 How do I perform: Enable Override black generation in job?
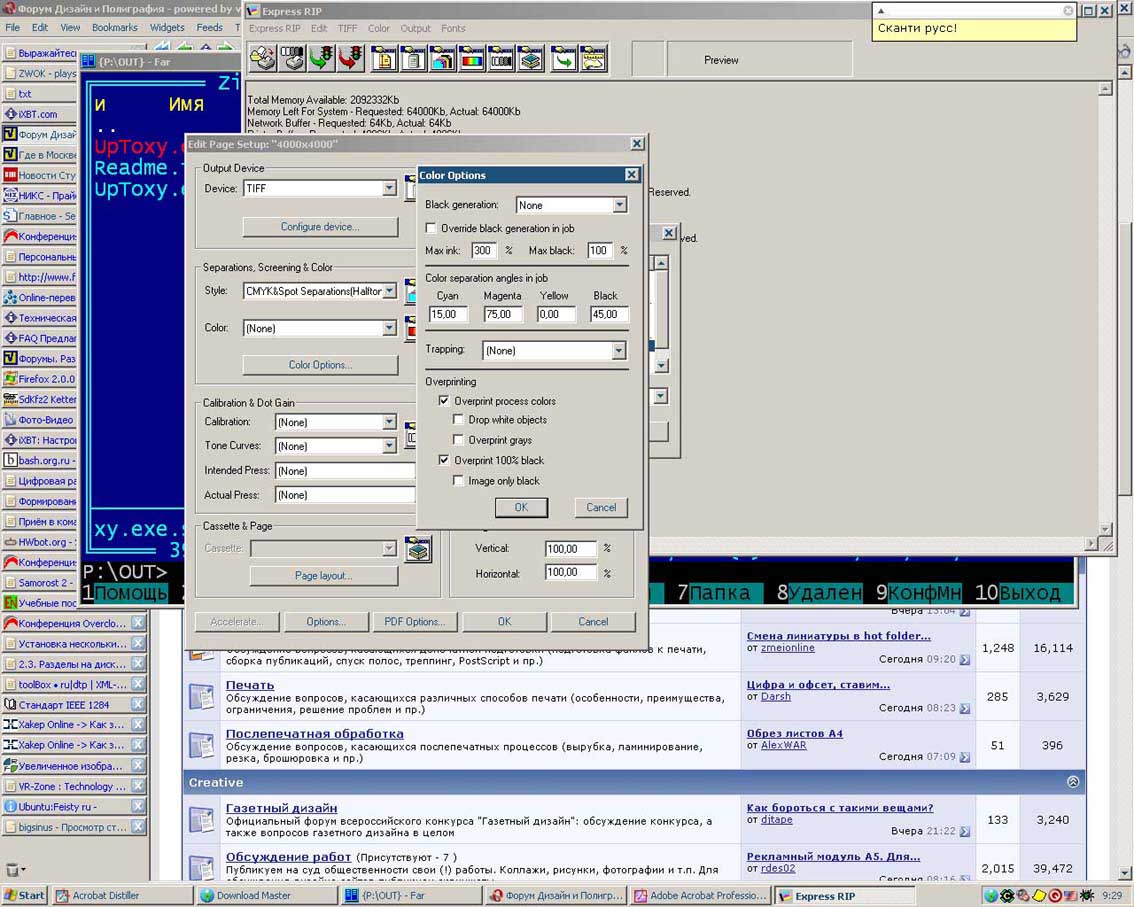(431, 229)
